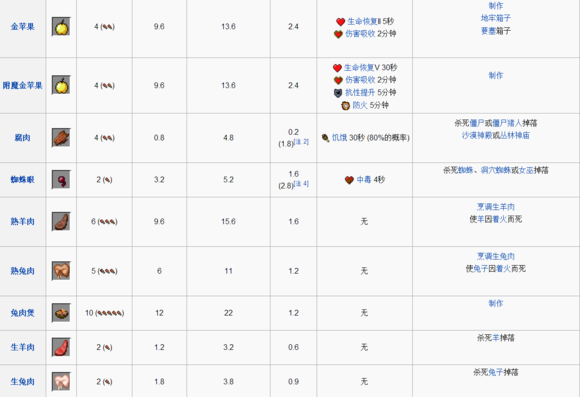Follow the 抗性提升 effect link
Image resolution: width=580 pixels, height=397 pixels.
(360, 92)
